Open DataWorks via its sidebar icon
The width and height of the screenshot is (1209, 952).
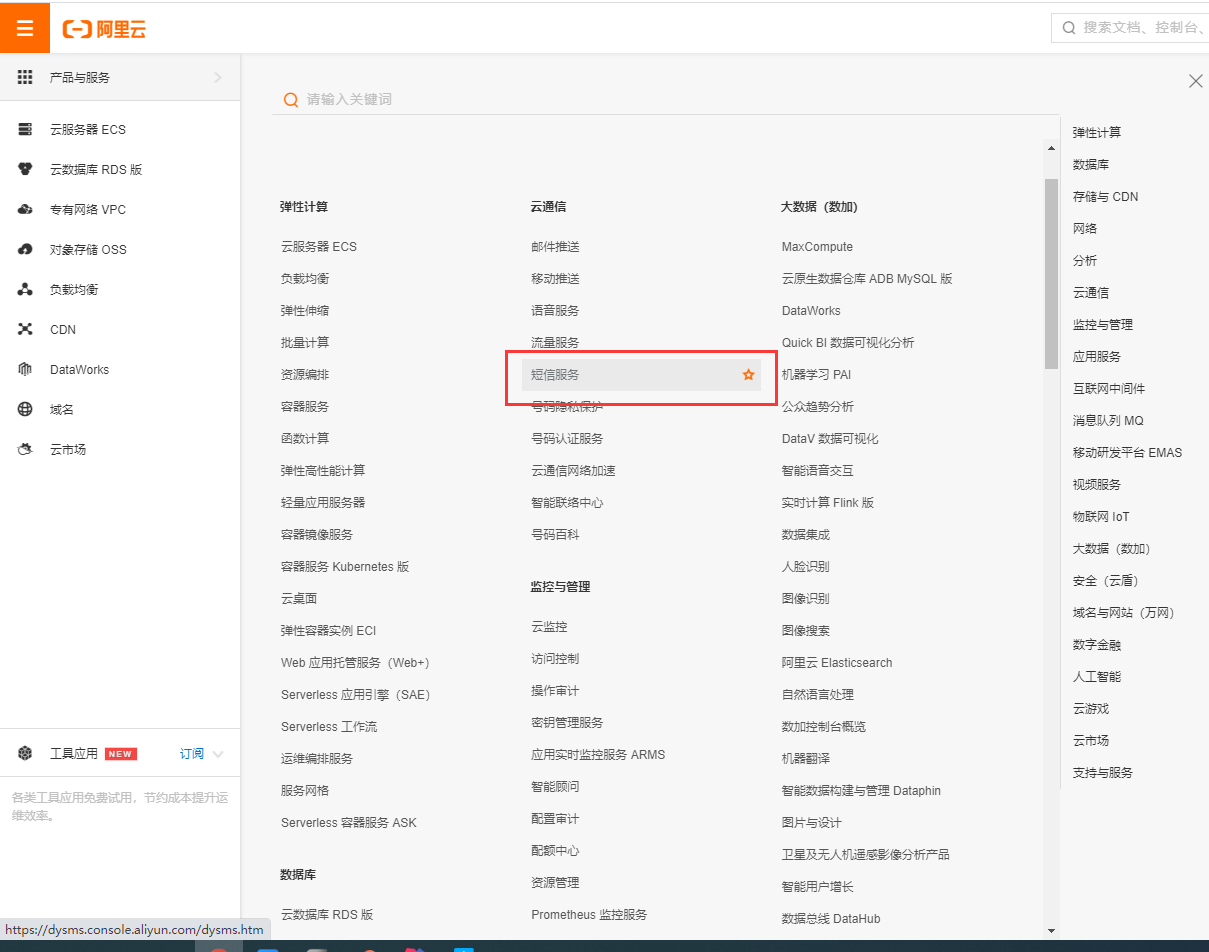coord(25,368)
